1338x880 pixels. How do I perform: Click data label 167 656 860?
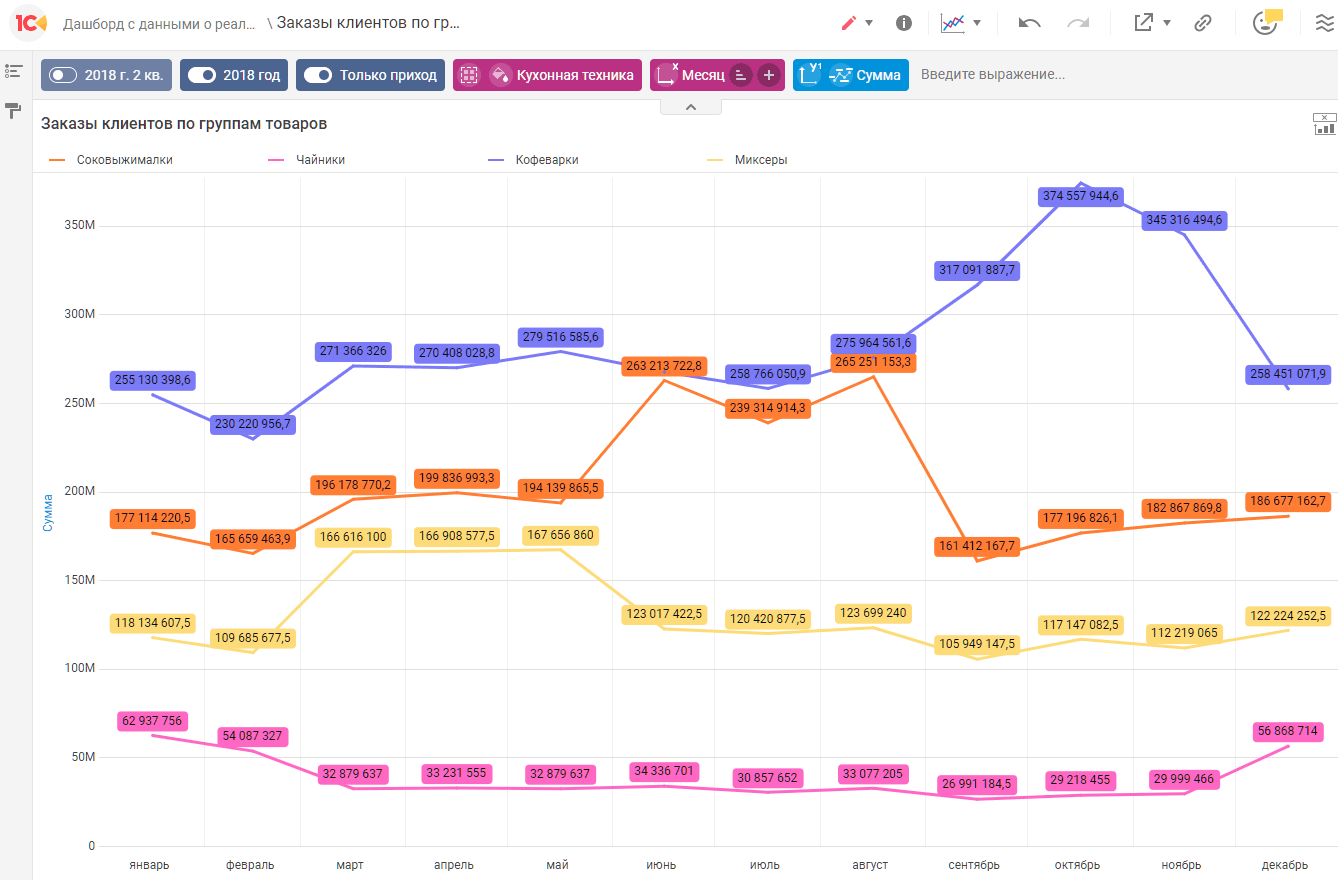pos(560,535)
